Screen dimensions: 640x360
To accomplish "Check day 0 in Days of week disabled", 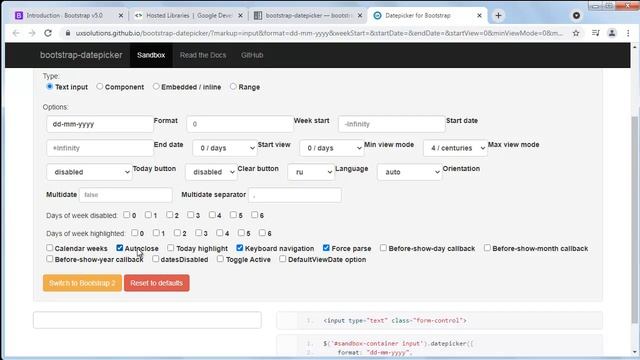I will tap(127, 215).
